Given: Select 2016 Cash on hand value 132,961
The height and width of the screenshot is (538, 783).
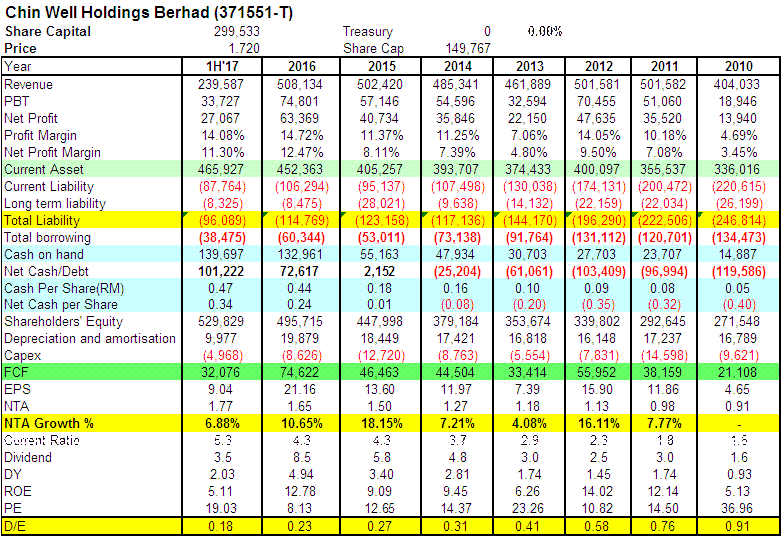Looking at the screenshot, I should pos(300,254).
